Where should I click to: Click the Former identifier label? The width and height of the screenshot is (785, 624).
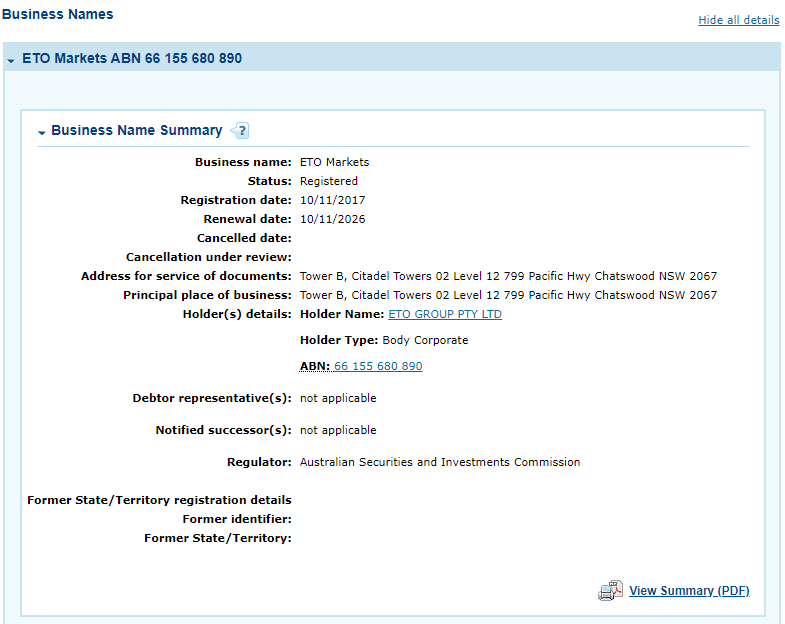click(237, 519)
